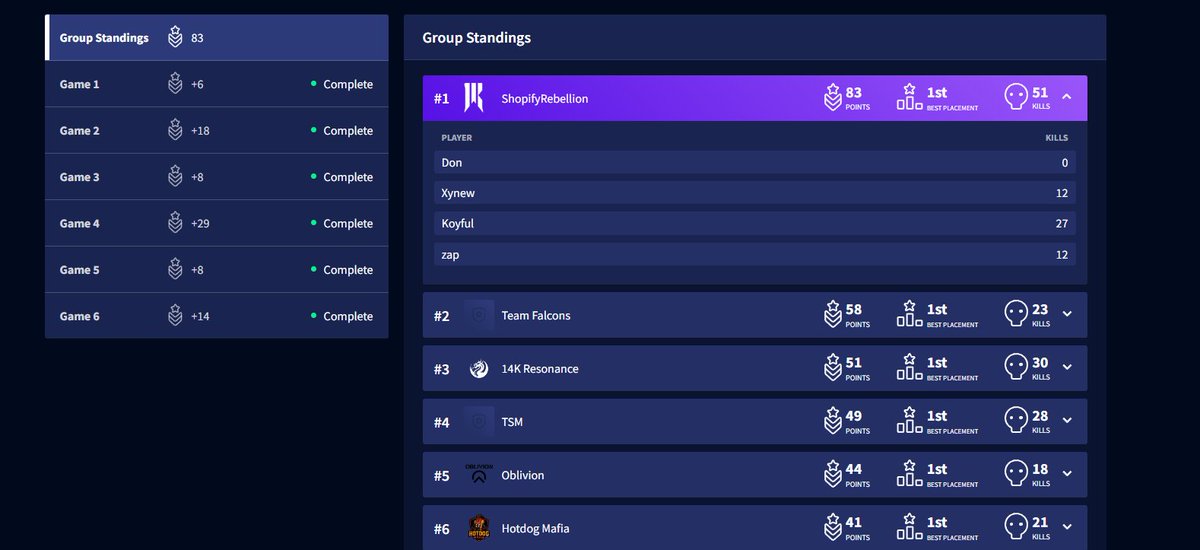Expand the Hotdog Mafia row chevron
The height and width of the screenshot is (550, 1200).
pos(1067,527)
